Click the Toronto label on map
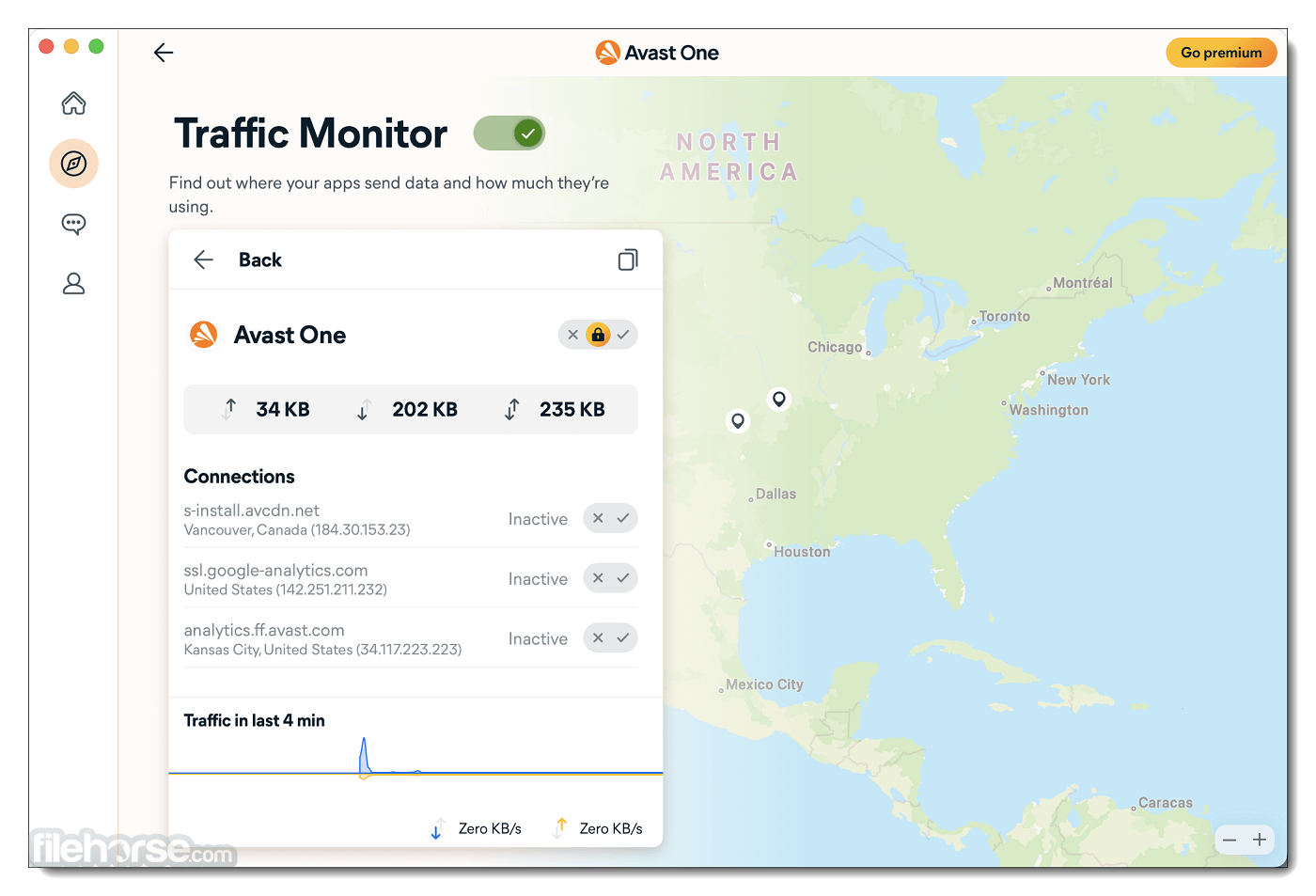The height and width of the screenshot is (896, 1316). (1005, 317)
